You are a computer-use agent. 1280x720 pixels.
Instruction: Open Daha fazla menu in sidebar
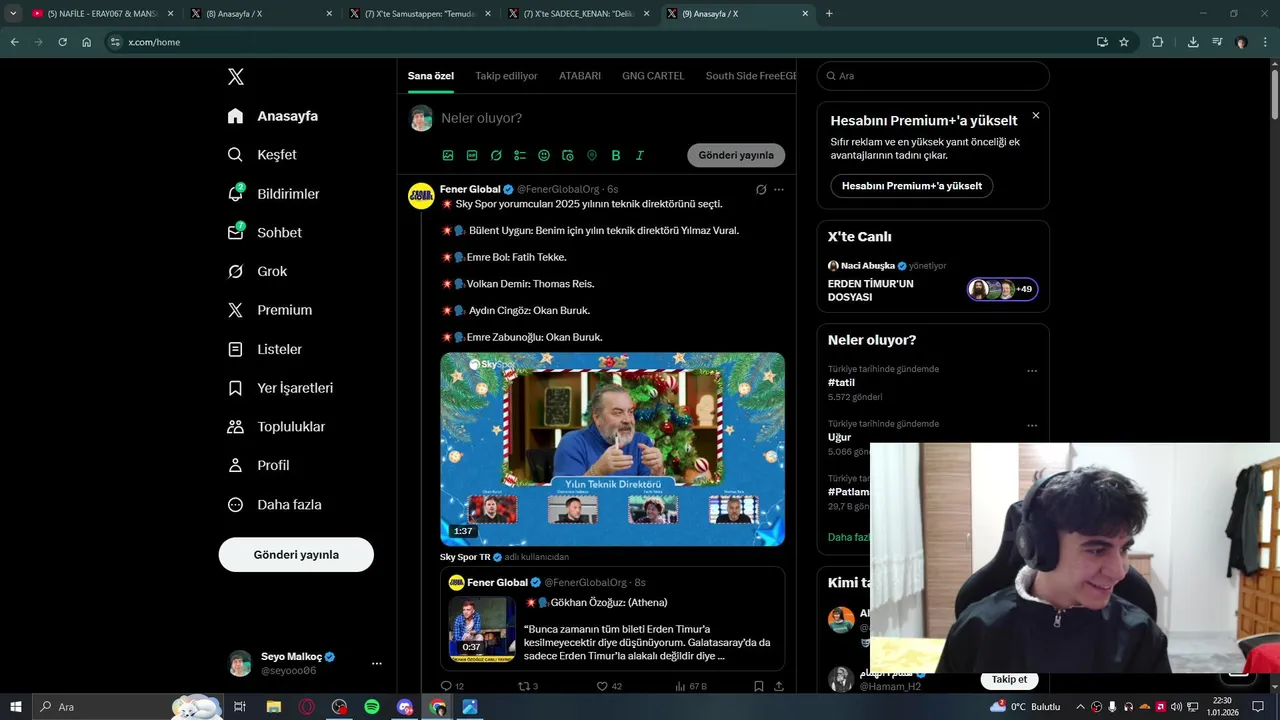point(274,504)
